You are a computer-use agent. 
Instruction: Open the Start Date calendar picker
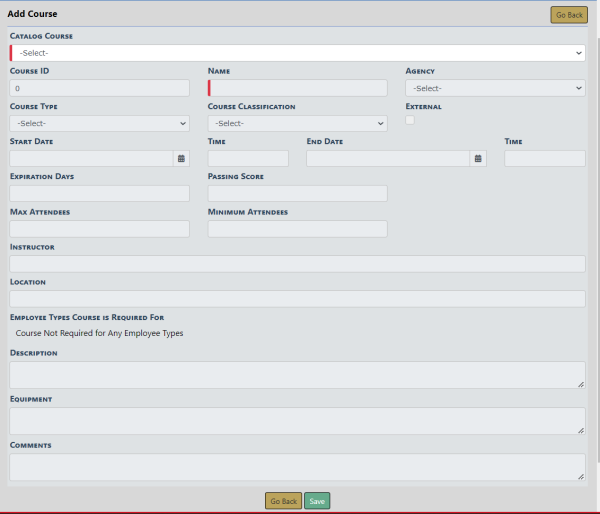click(181, 158)
